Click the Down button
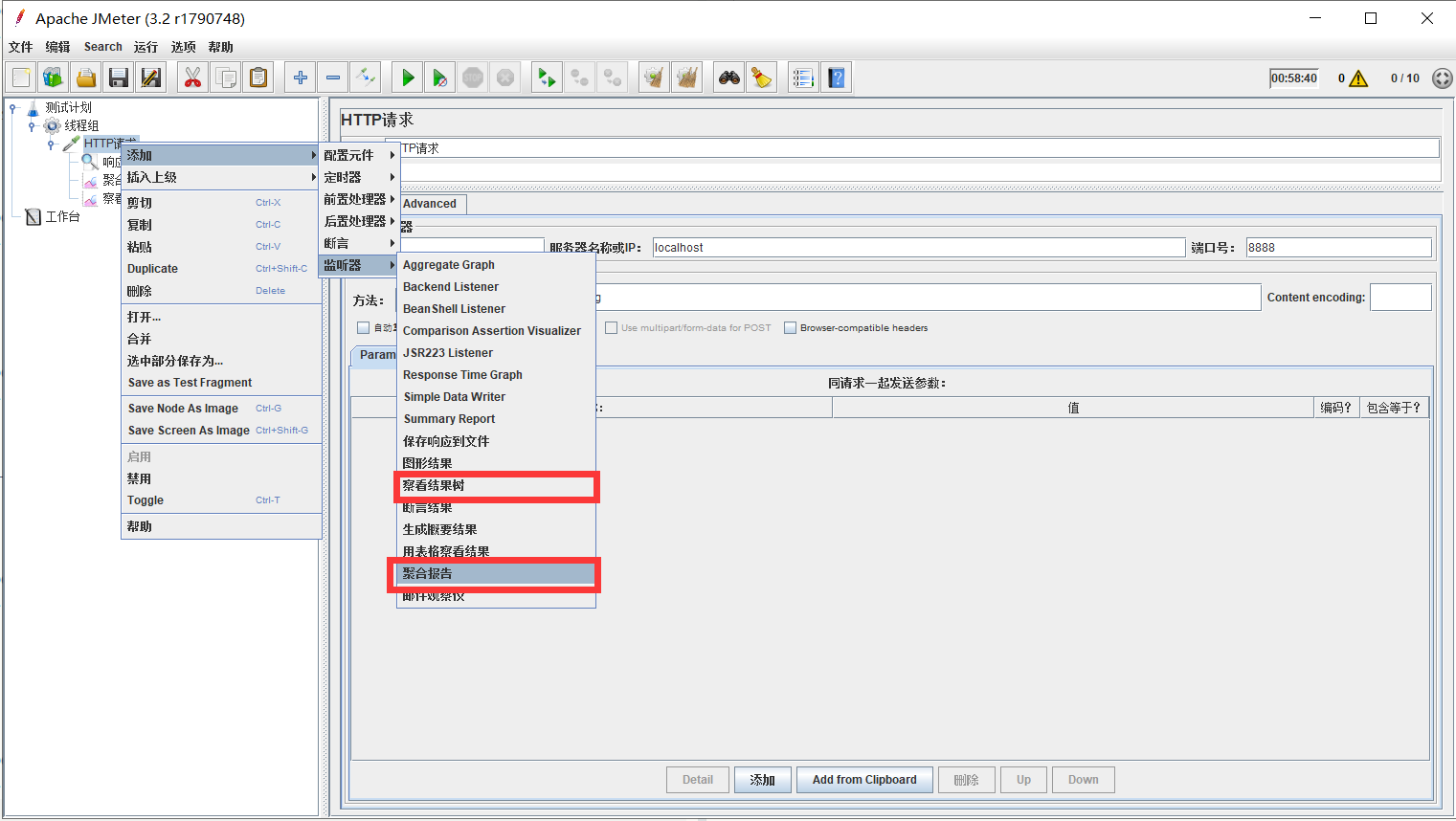 (1083, 780)
